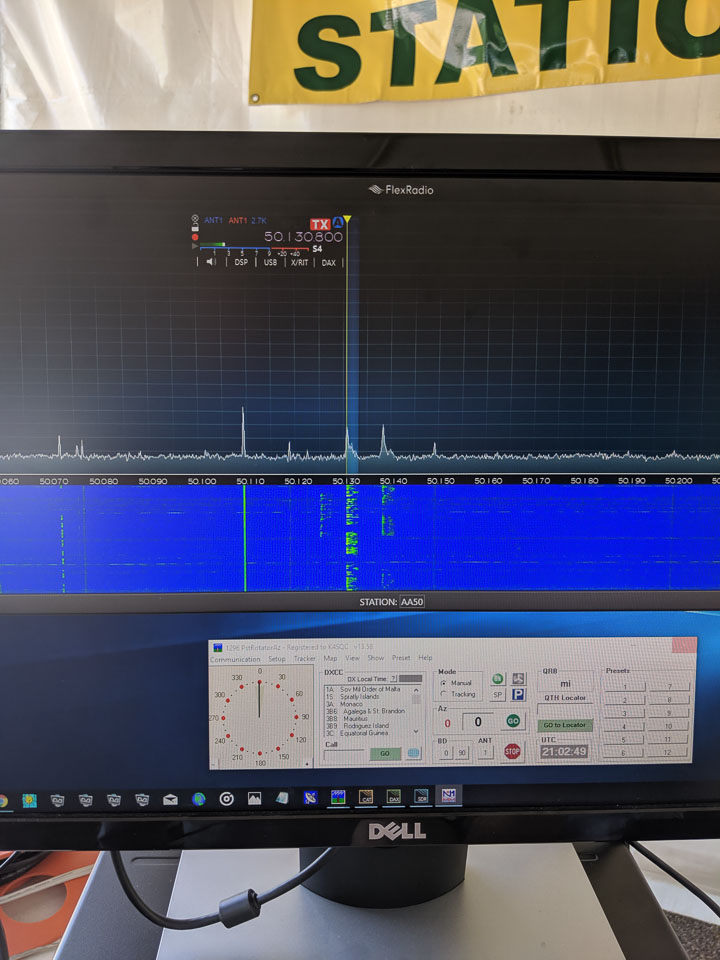Screen dimensions: 720x960
Task: Open the USB mode selector
Action: point(270,262)
